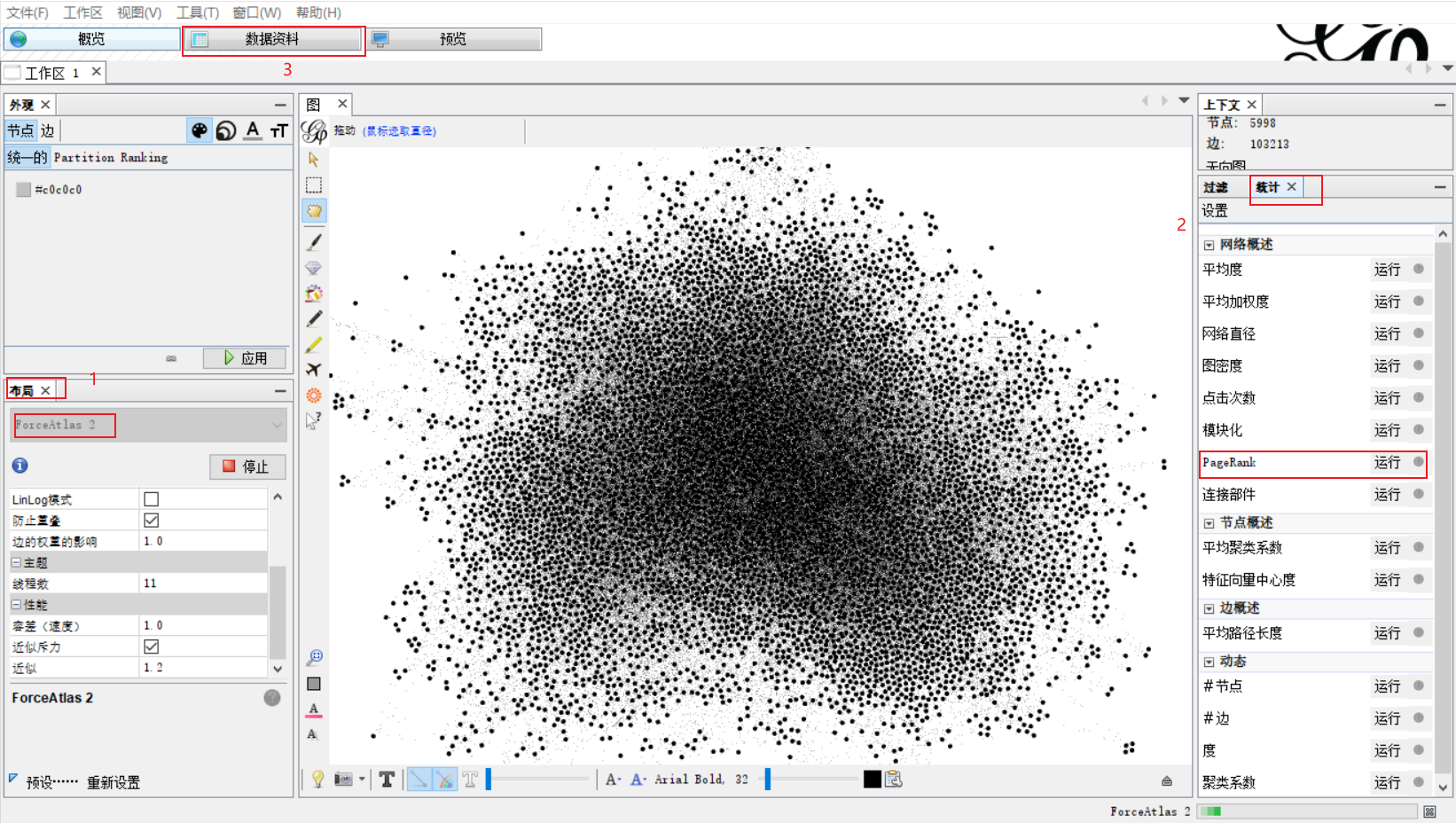
Task: Toggle show edges button
Action: pyautogui.click(x=419, y=779)
